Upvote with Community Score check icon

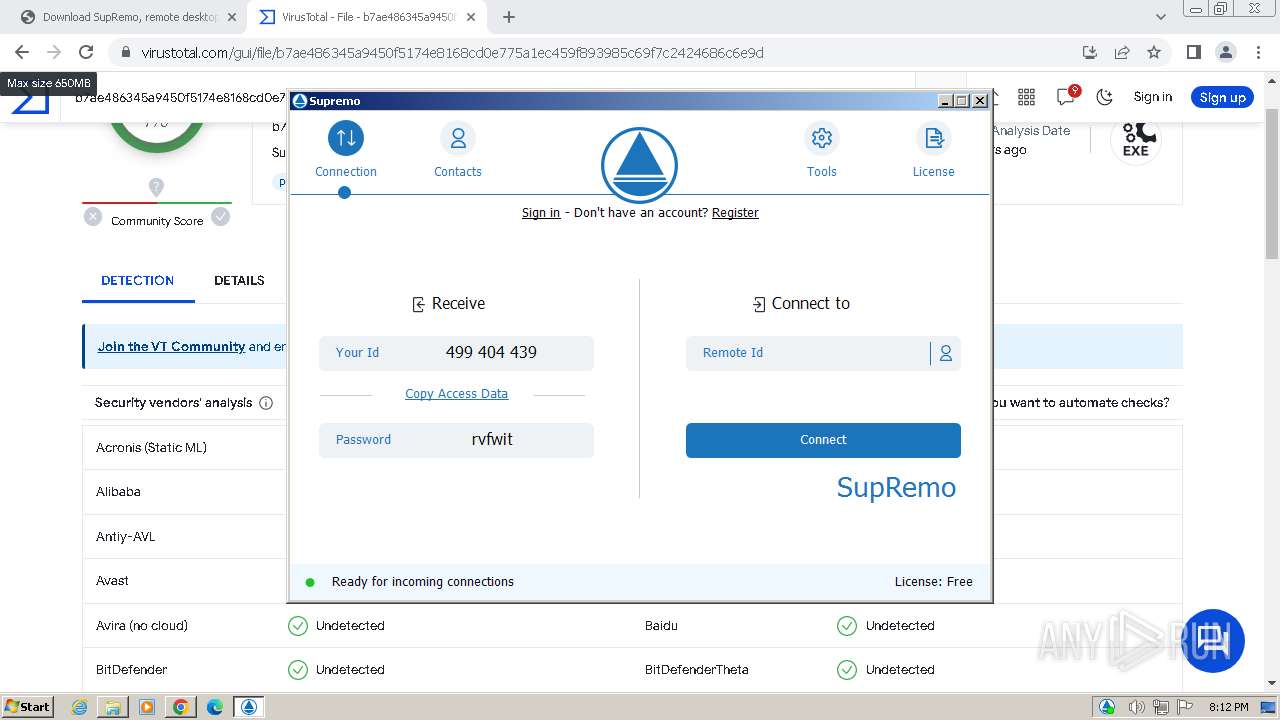[221, 216]
